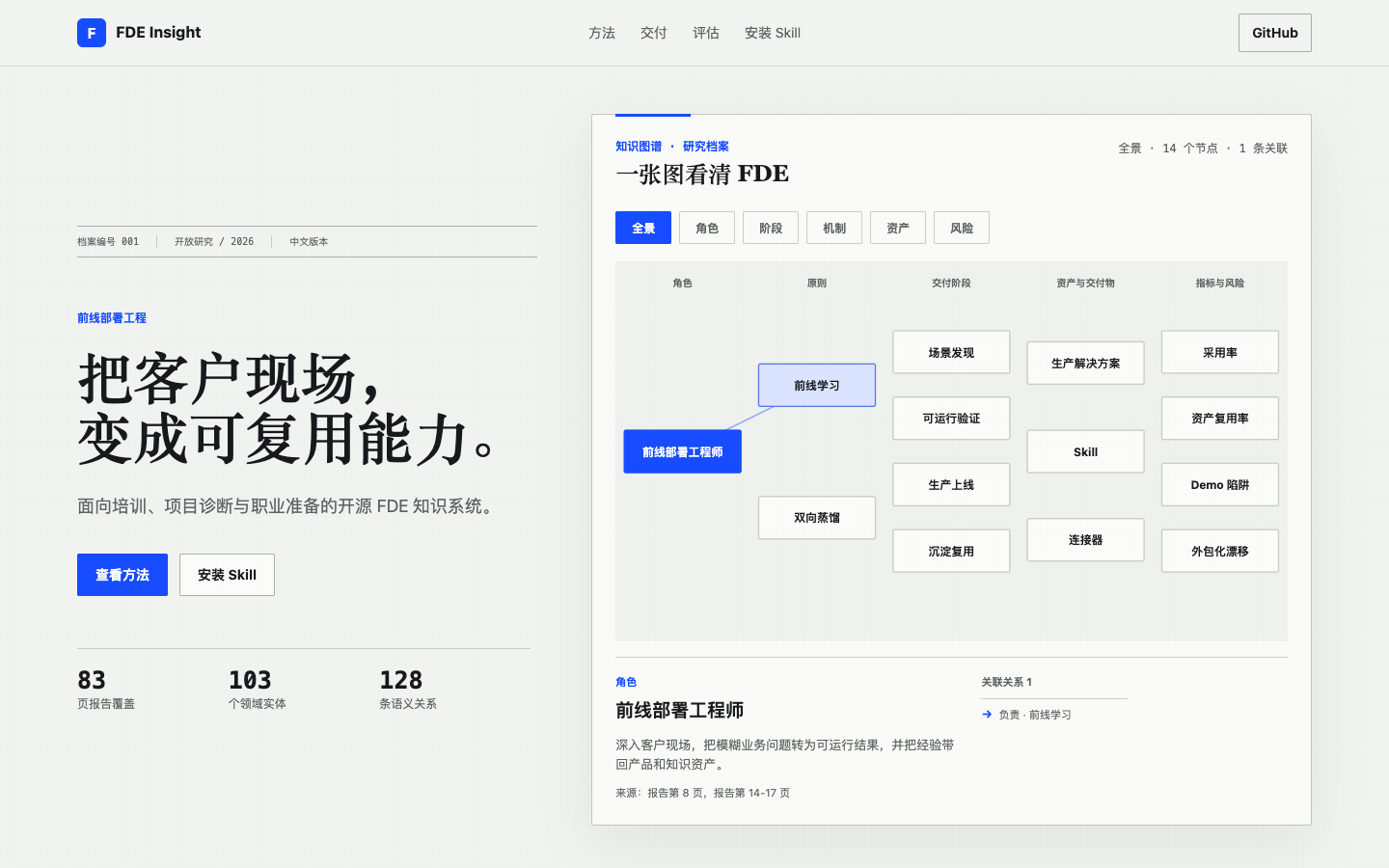Select the 双向蒸馏 graph node
1389x868 pixels.
817,518
